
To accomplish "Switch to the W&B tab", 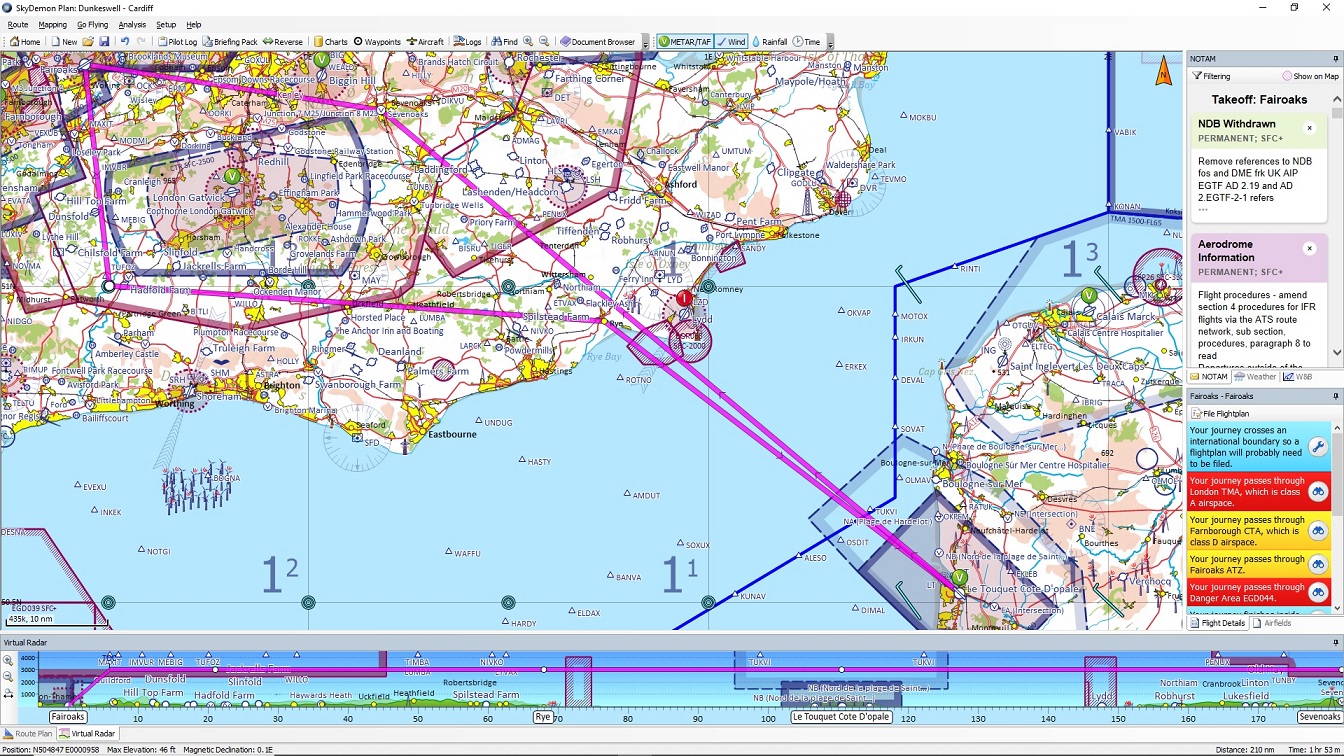I will pos(1298,377).
